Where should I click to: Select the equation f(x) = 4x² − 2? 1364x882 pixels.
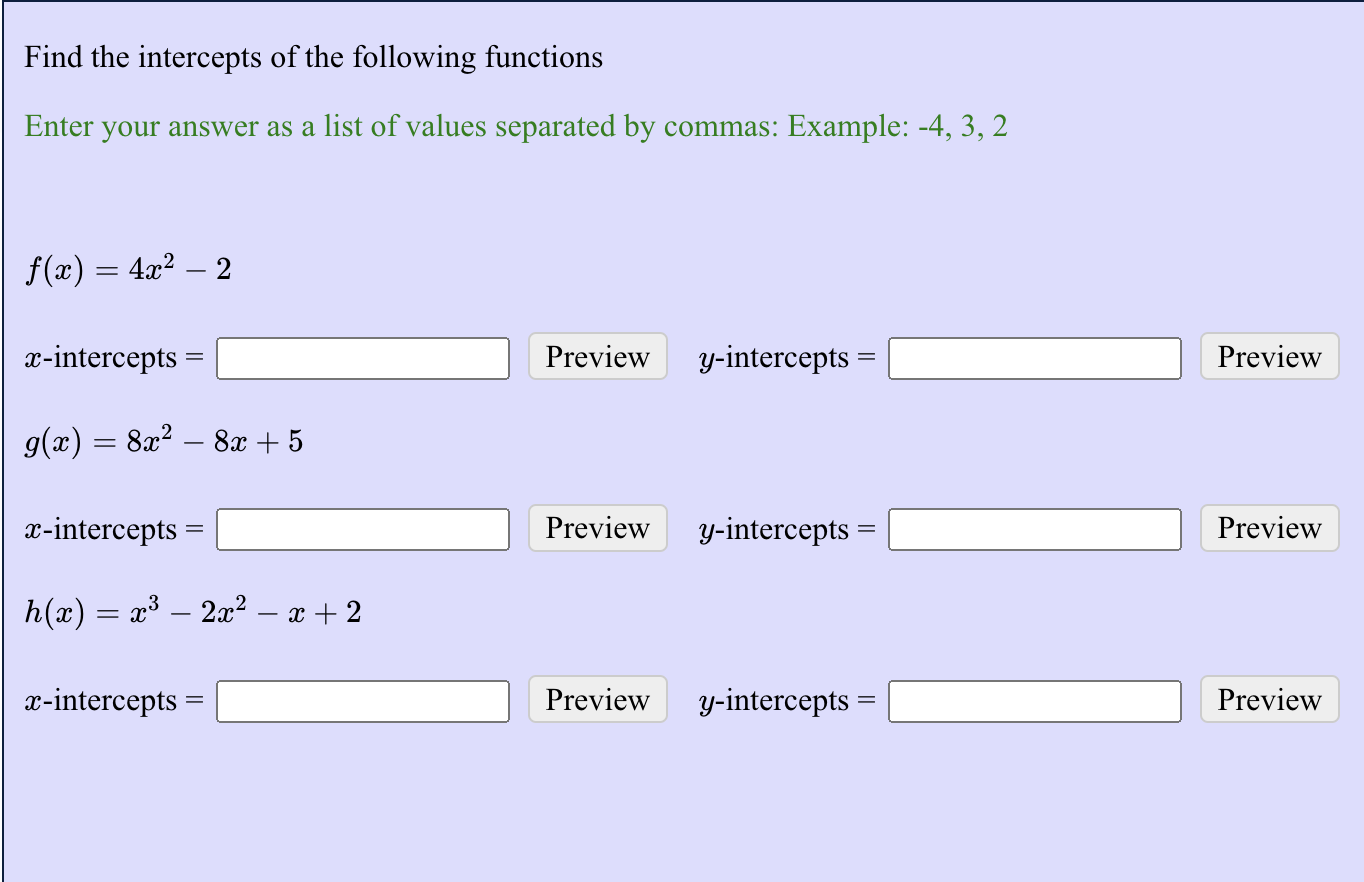(x=128, y=268)
